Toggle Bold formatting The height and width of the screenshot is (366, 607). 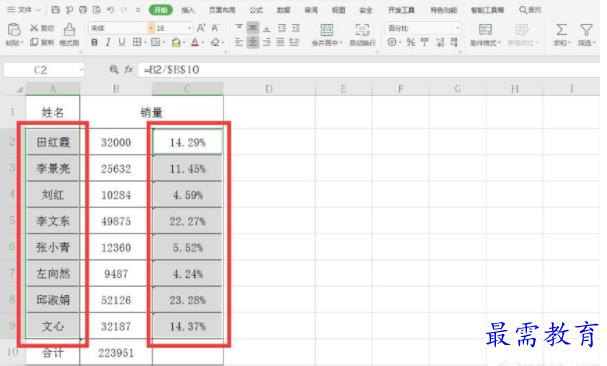(x=94, y=42)
